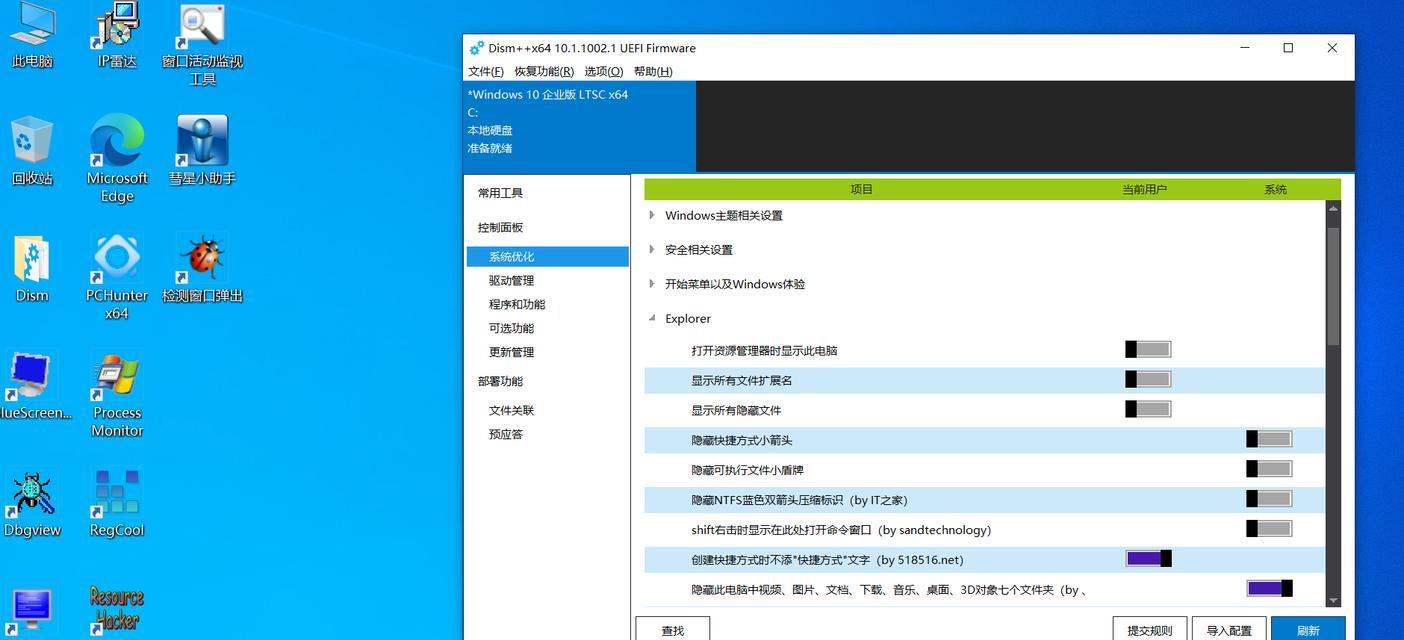
Task: Open 预应答 in sidebar
Action: (x=506, y=435)
